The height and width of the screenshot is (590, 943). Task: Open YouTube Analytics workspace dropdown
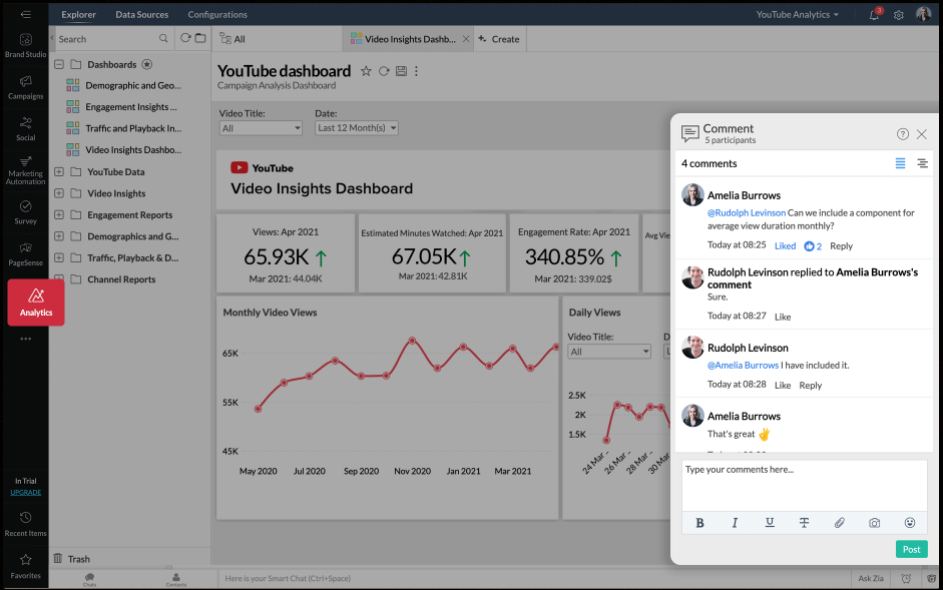coord(797,14)
